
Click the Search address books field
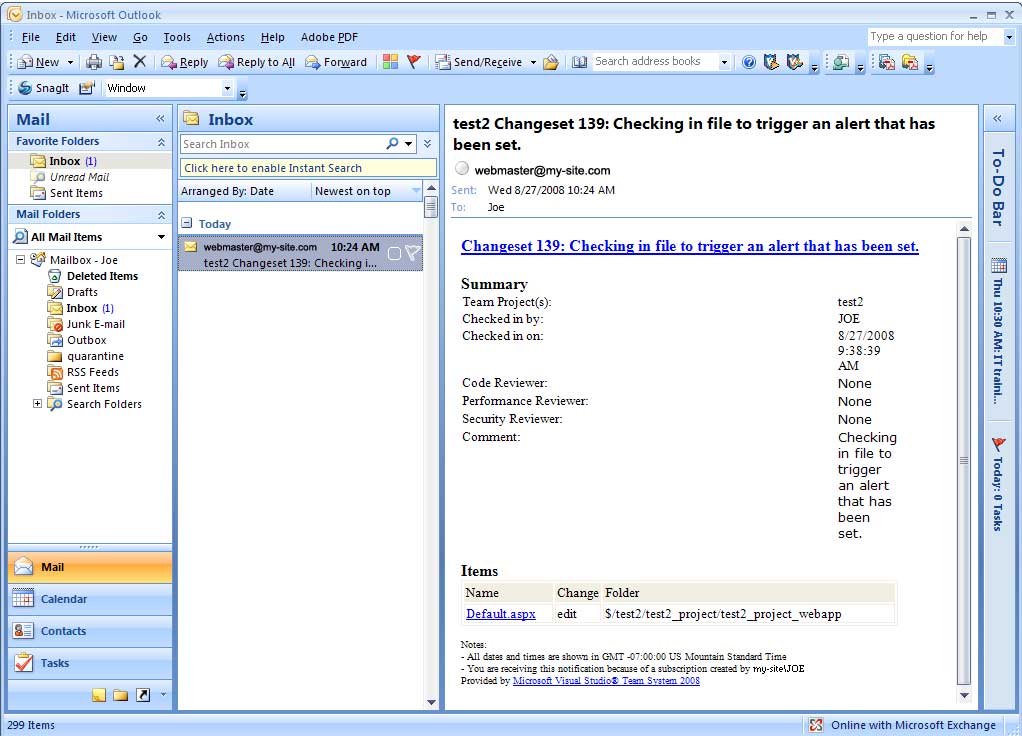click(655, 61)
